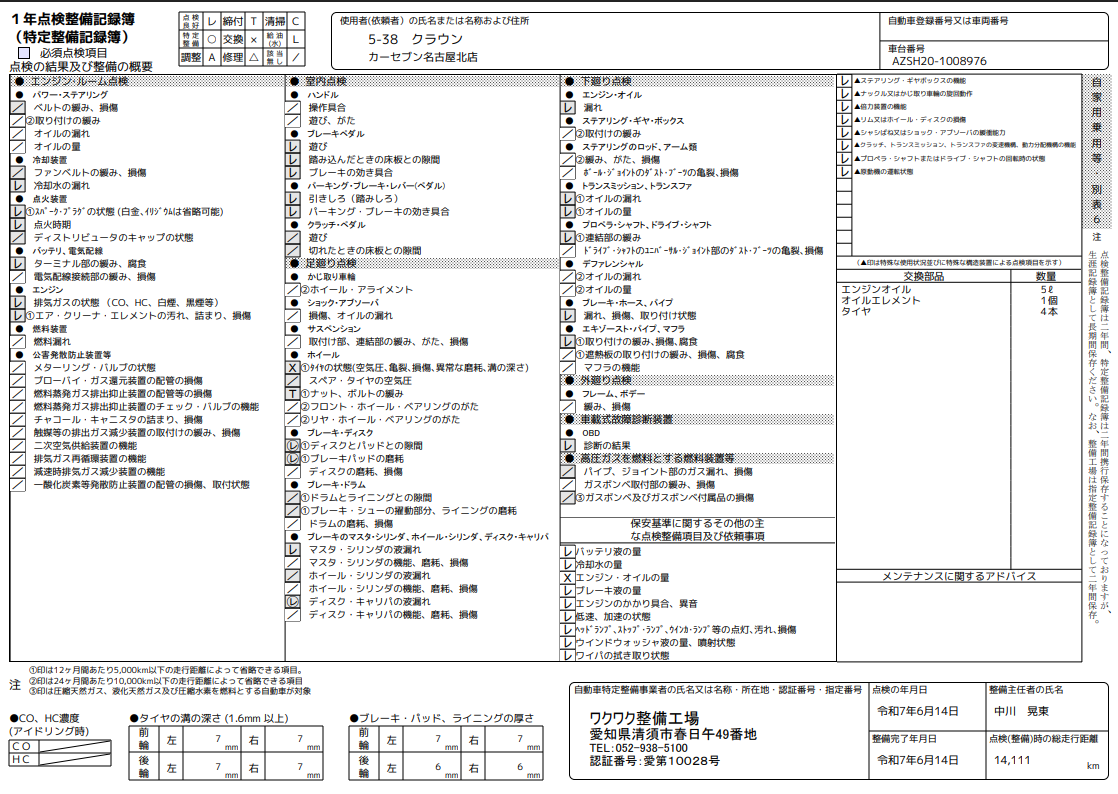Check the ベルトの緩み、損傷 box
The height and width of the screenshot is (794, 1118).
[18, 108]
